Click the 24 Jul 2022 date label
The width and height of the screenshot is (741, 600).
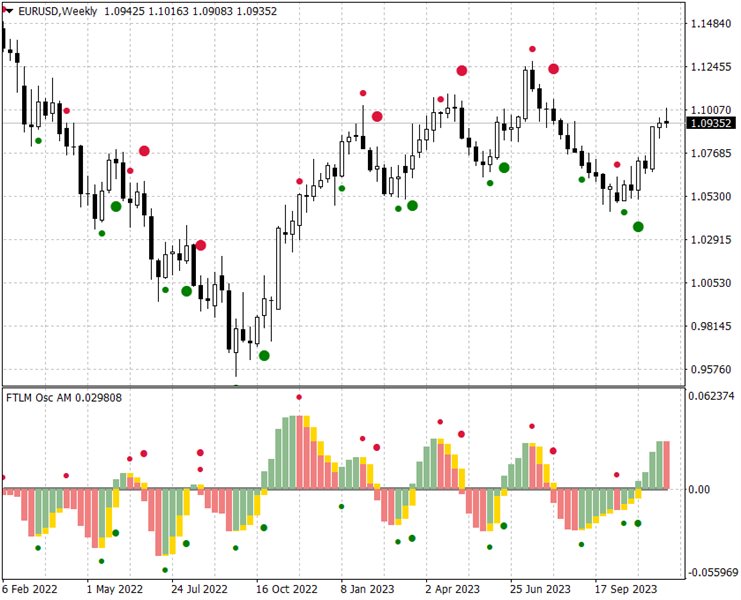coord(199,589)
